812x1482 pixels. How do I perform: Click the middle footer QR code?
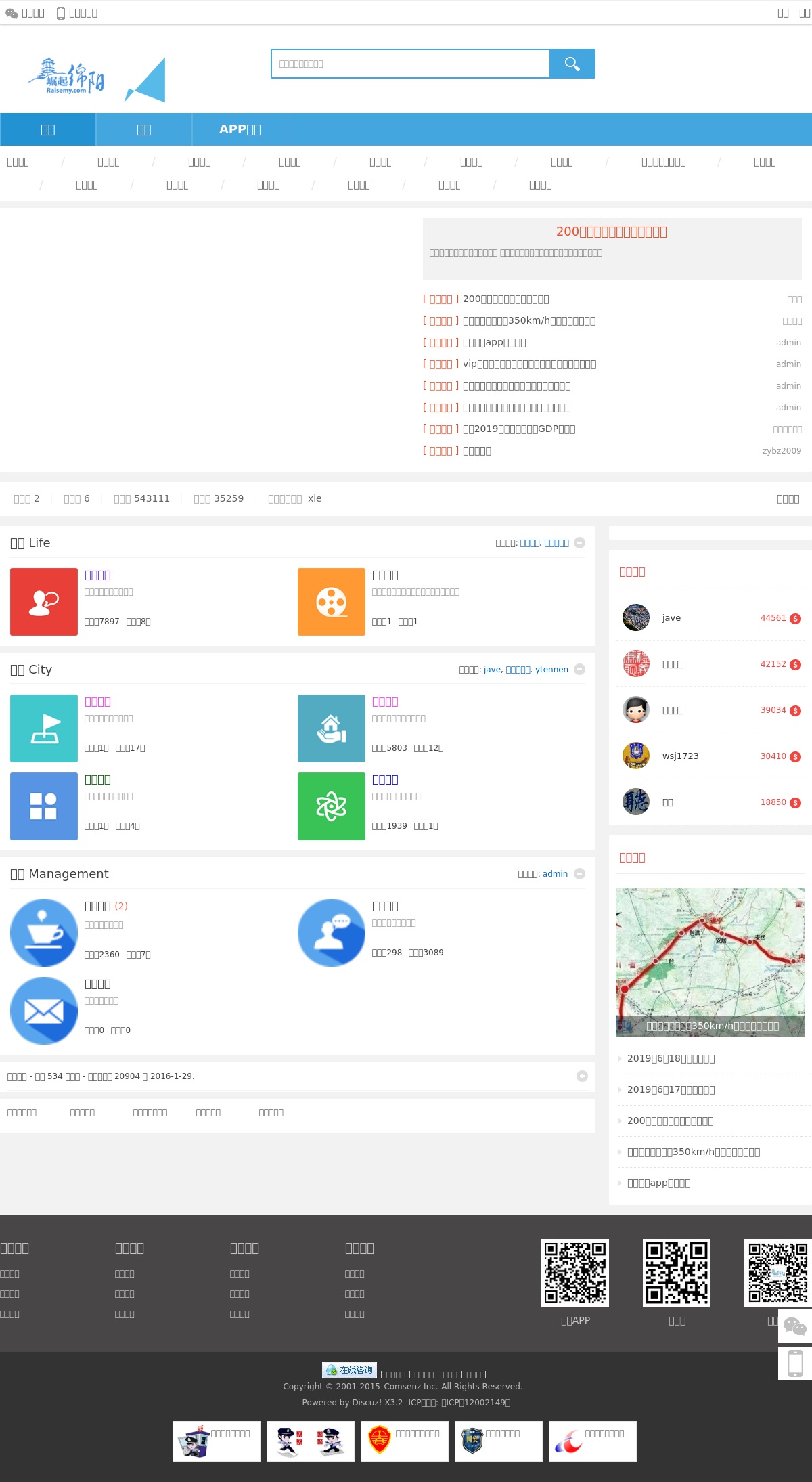click(677, 1273)
